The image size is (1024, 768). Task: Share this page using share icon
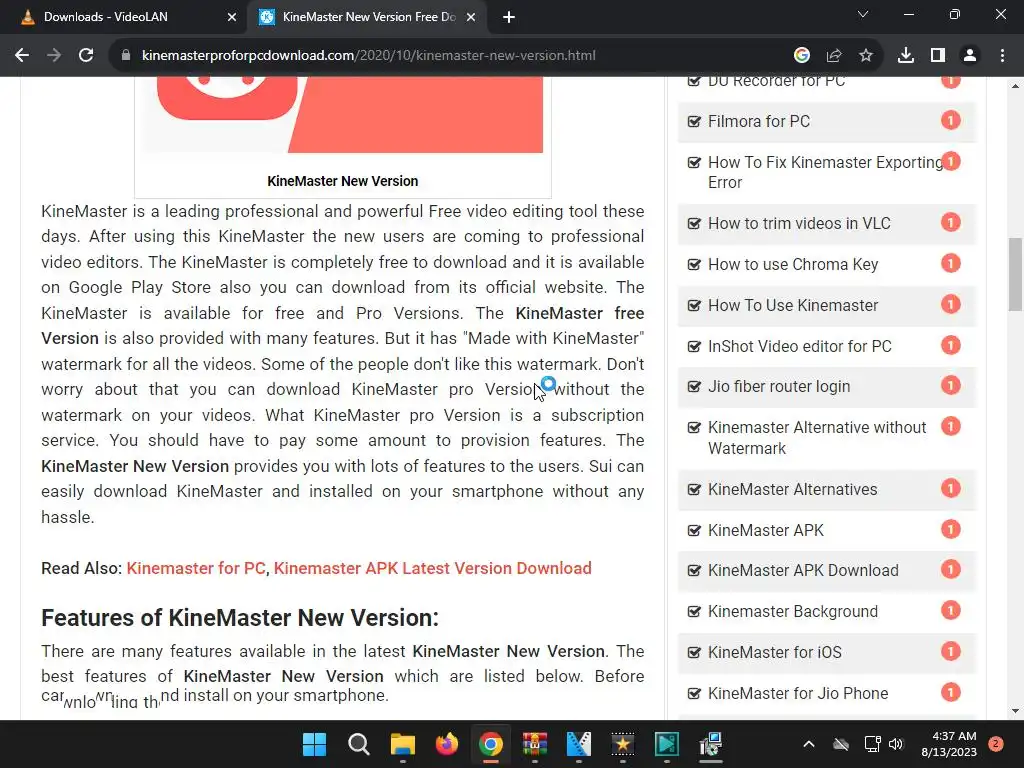point(834,56)
